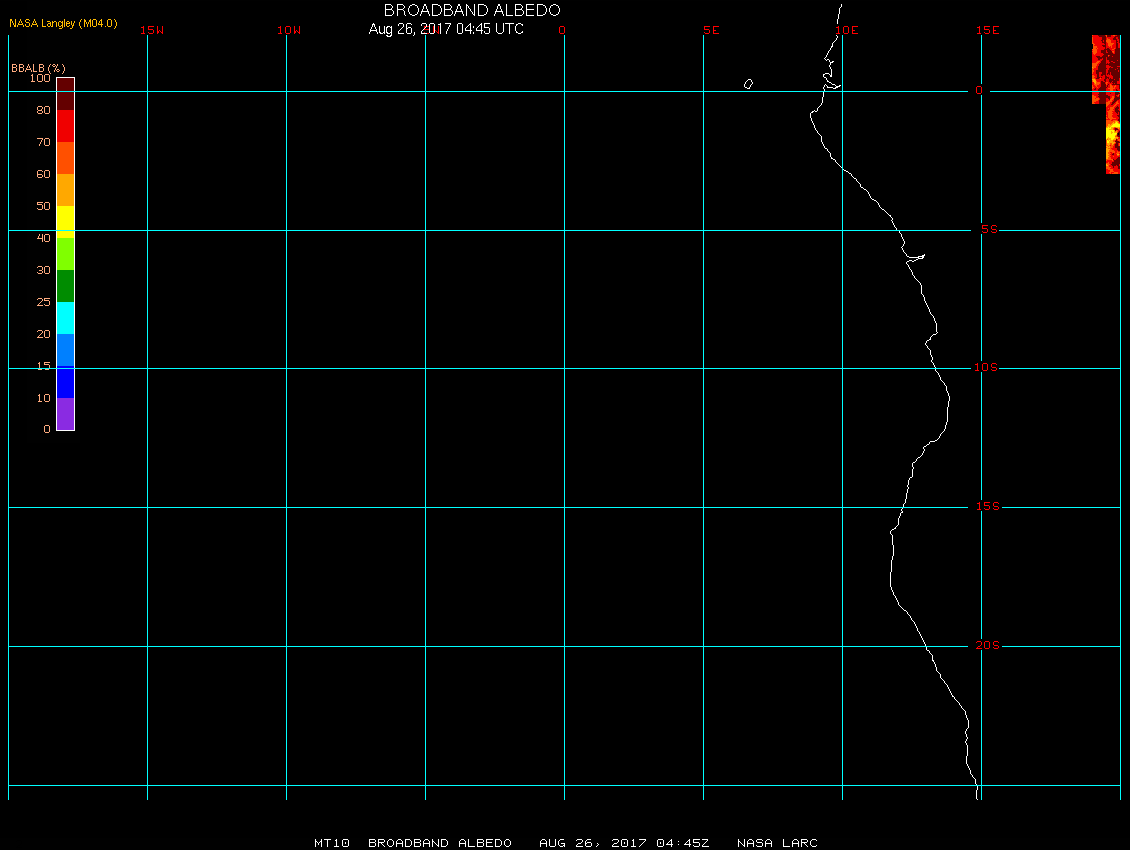
Task: Click the legend value '25'
Action: 44,302
